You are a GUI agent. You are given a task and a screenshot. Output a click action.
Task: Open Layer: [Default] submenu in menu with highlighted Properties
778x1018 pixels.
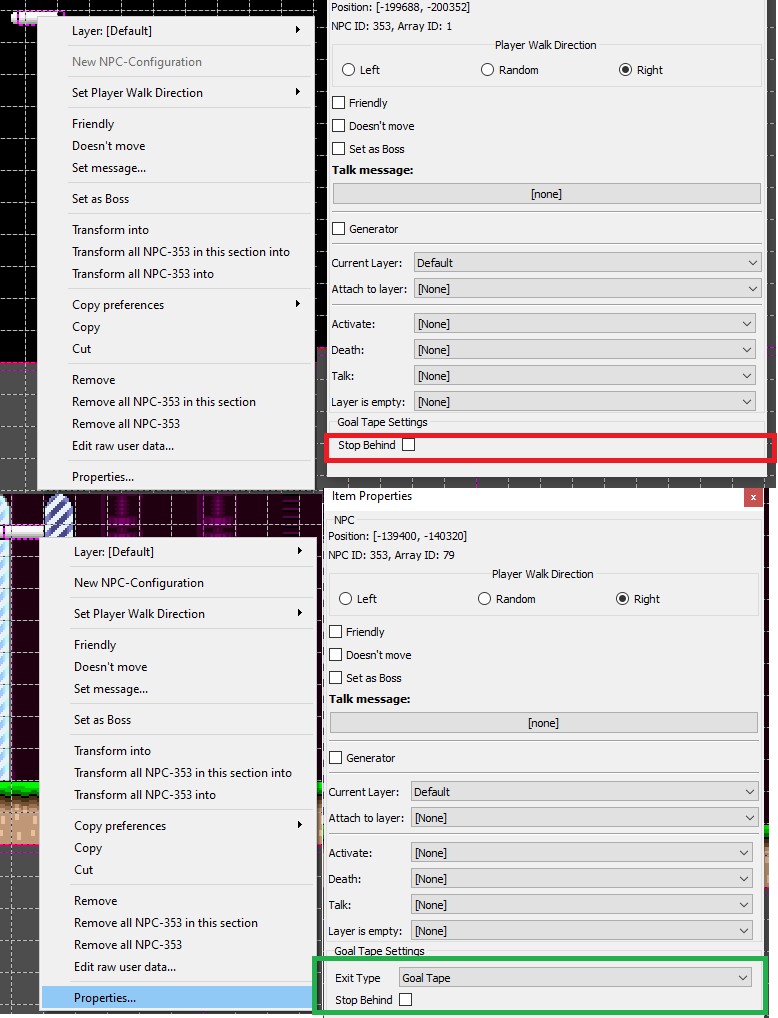point(177,552)
